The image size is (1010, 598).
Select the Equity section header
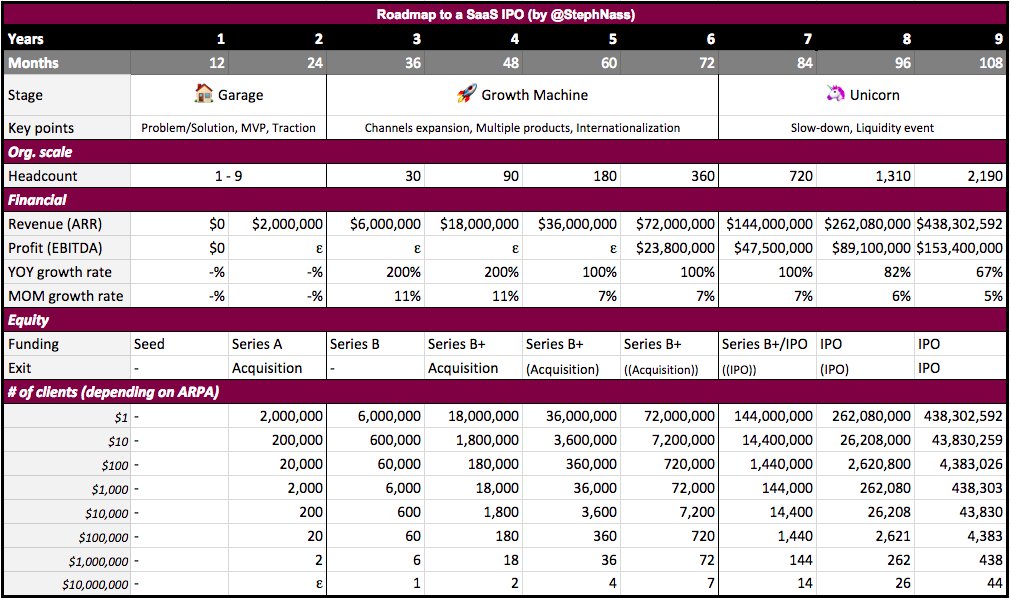pyautogui.click(x=506, y=320)
